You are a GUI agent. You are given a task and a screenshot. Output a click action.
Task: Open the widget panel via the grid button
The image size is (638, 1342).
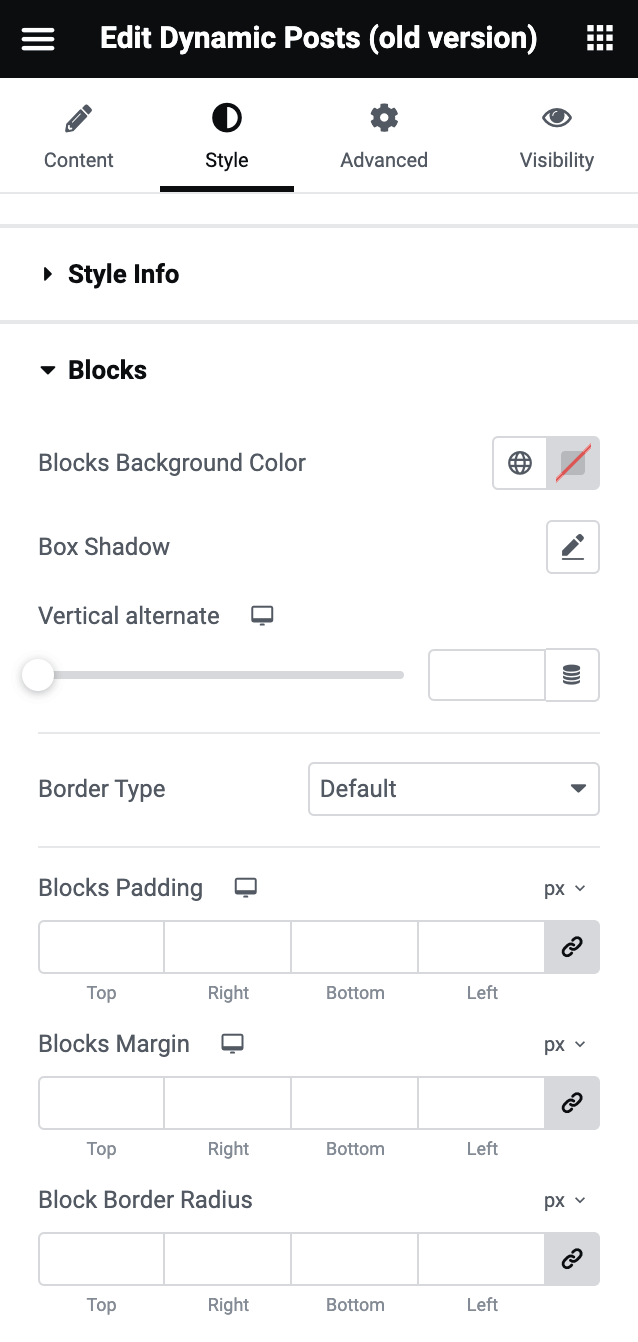(x=599, y=38)
